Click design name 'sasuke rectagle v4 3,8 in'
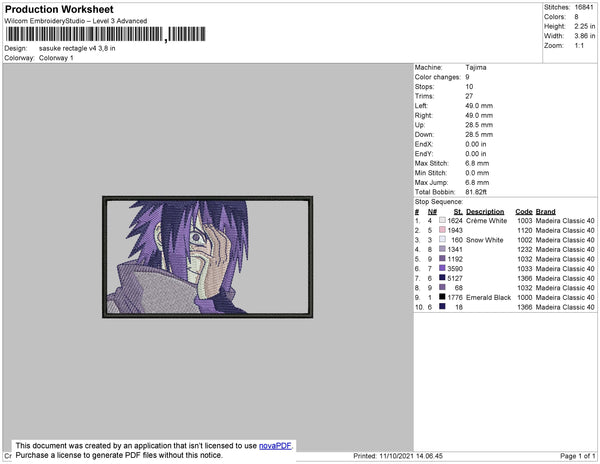The height and width of the screenshot is (464, 600). pyautogui.click(x=77, y=49)
